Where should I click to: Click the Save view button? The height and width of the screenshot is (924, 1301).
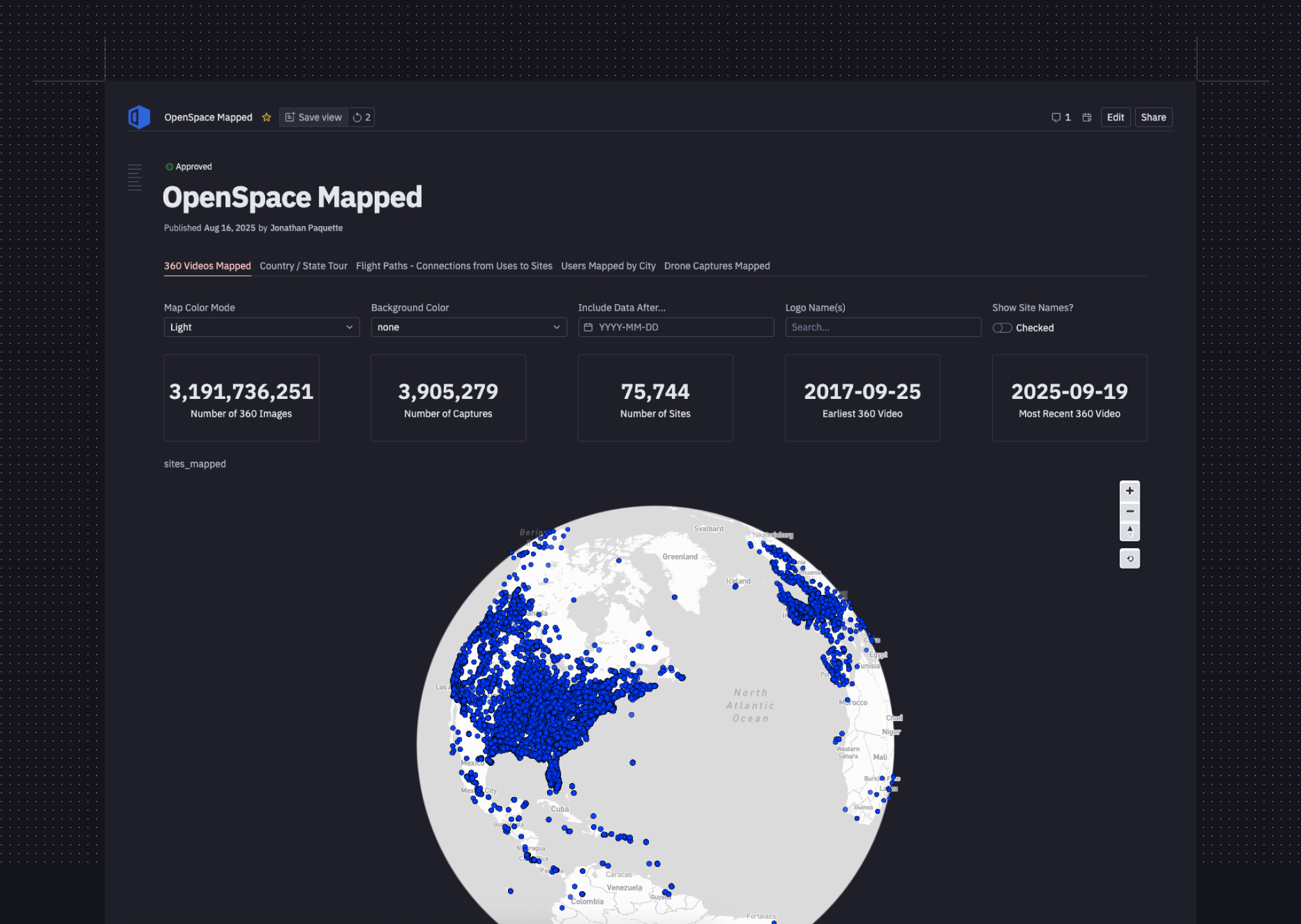[x=313, y=117]
